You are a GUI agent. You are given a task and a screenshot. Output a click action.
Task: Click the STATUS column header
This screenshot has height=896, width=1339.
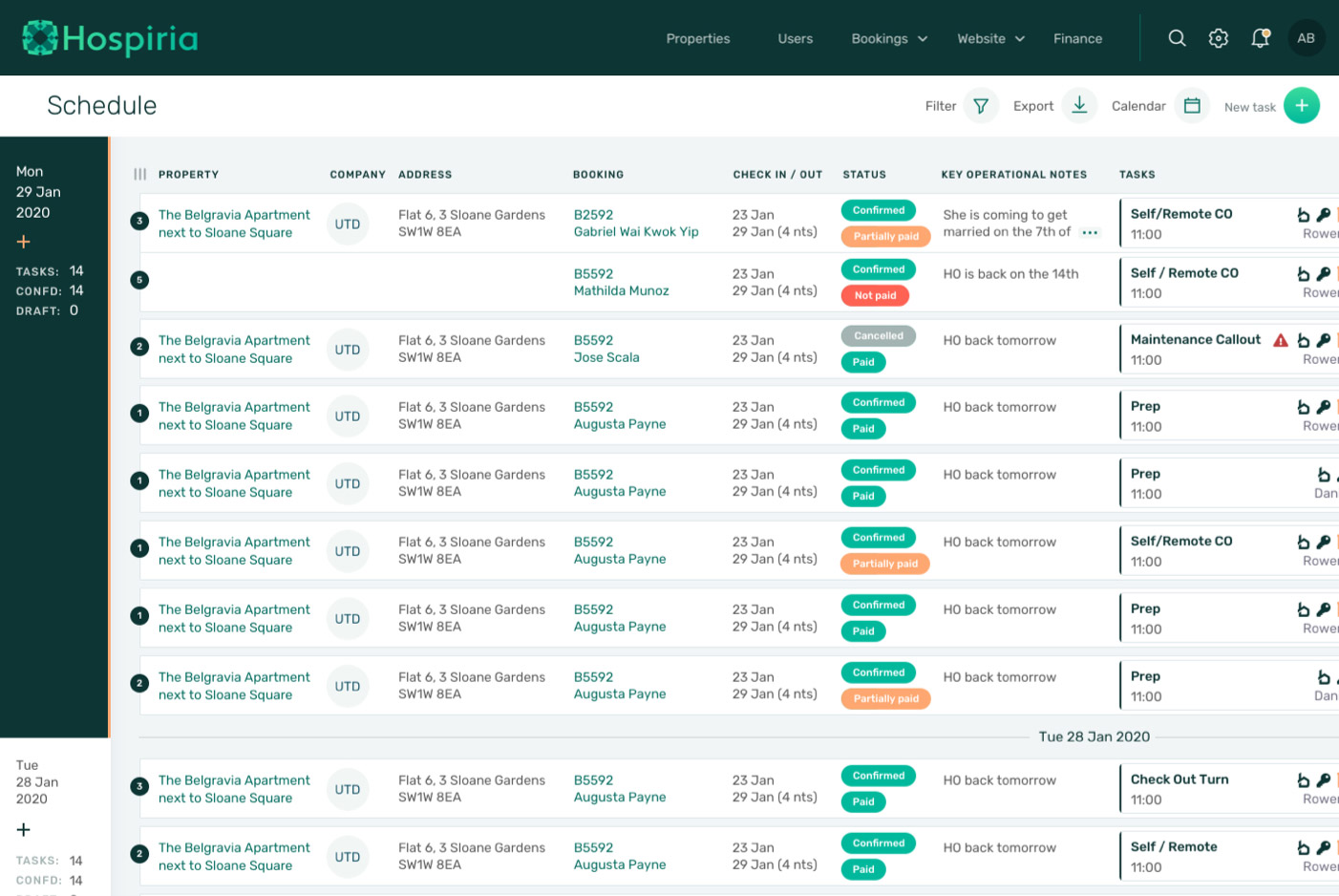pyautogui.click(x=864, y=175)
